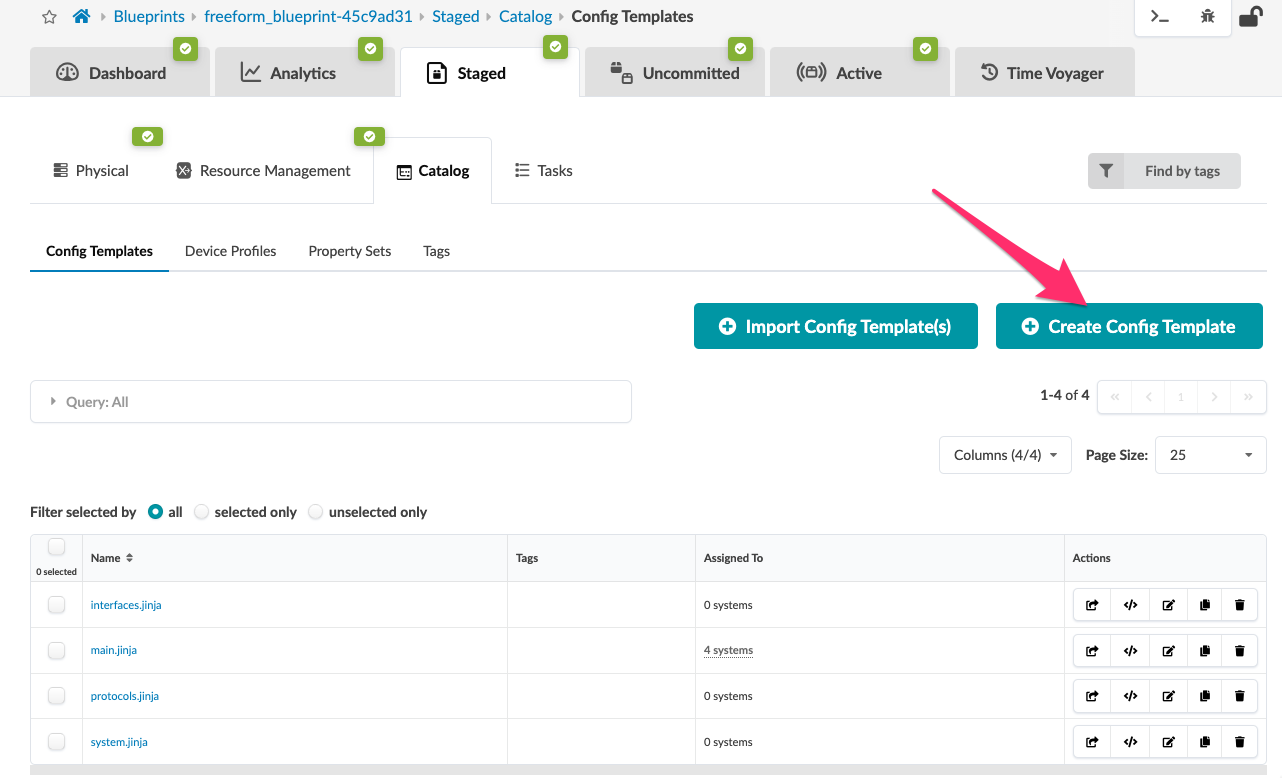Open the Columns (4/4) dropdown

(1005, 454)
